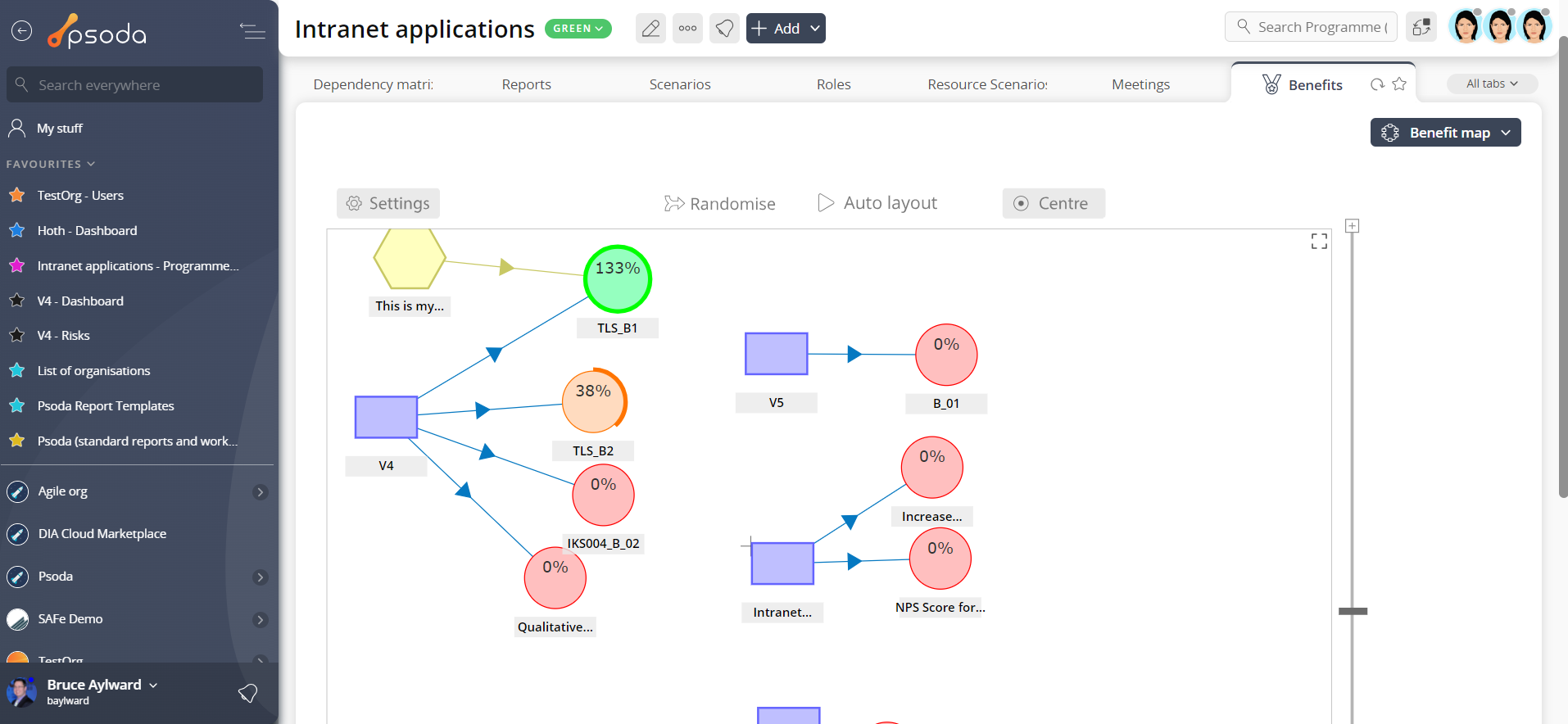Switch to Reports tab

(x=527, y=84)
